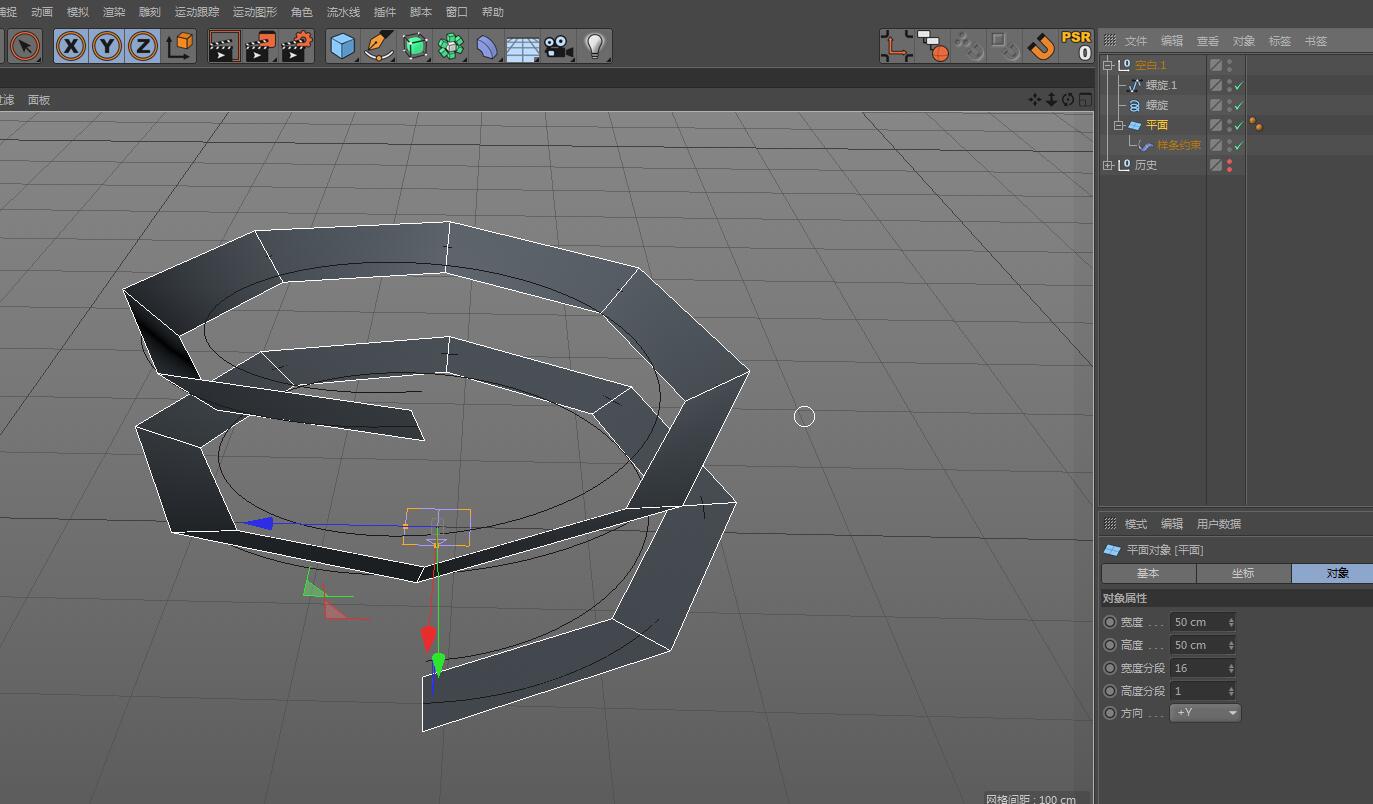Toggle the X axis lock
The width and height of the screenshot is (1373, 804).
pyautogui.click(x=70, y=46)
